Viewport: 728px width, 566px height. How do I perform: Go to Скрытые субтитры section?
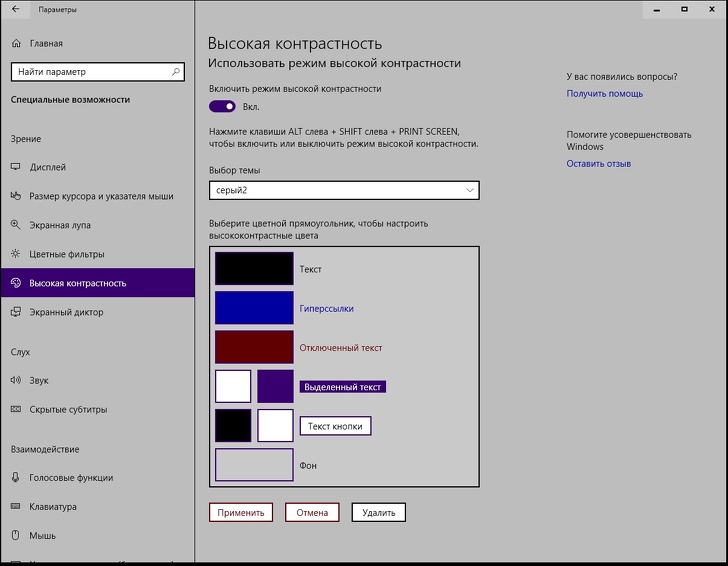(x=68, y=410)
